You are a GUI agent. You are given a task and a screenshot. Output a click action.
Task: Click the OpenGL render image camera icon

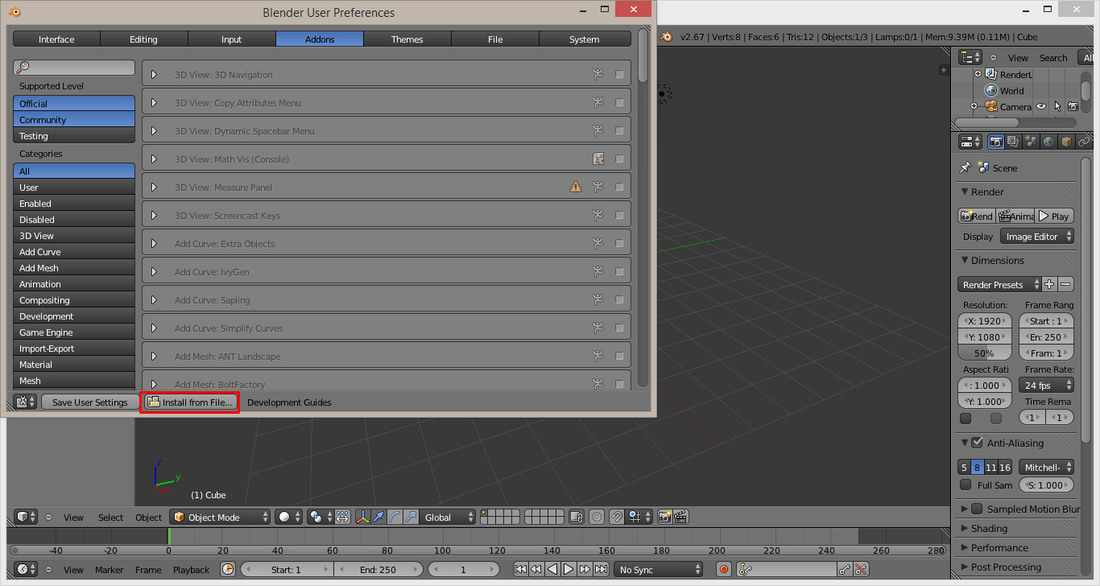664,517
